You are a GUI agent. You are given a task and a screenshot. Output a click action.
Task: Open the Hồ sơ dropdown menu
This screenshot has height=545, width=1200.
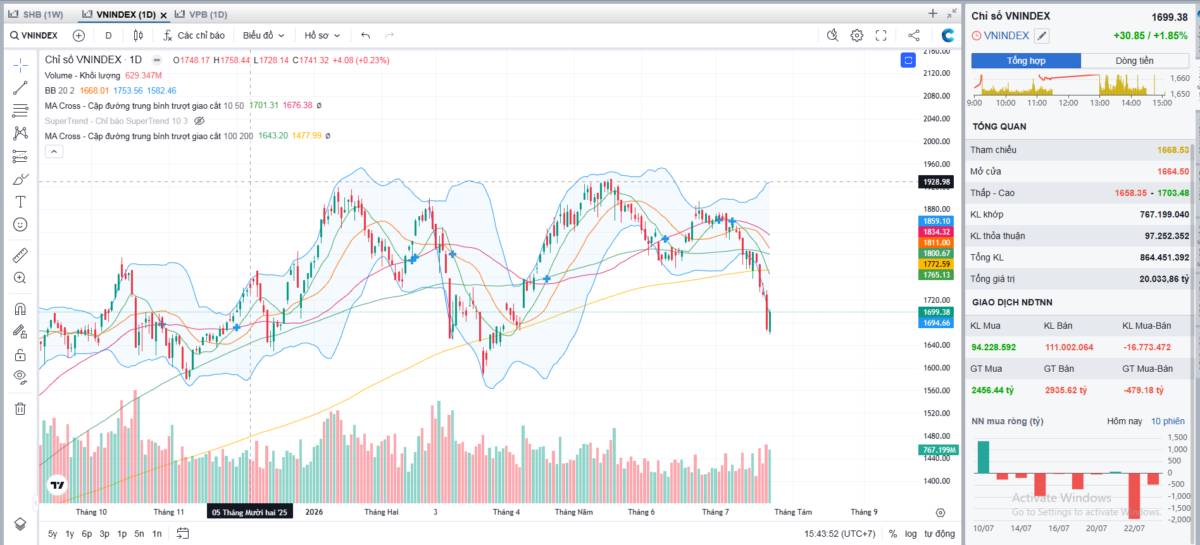(322, 35)
